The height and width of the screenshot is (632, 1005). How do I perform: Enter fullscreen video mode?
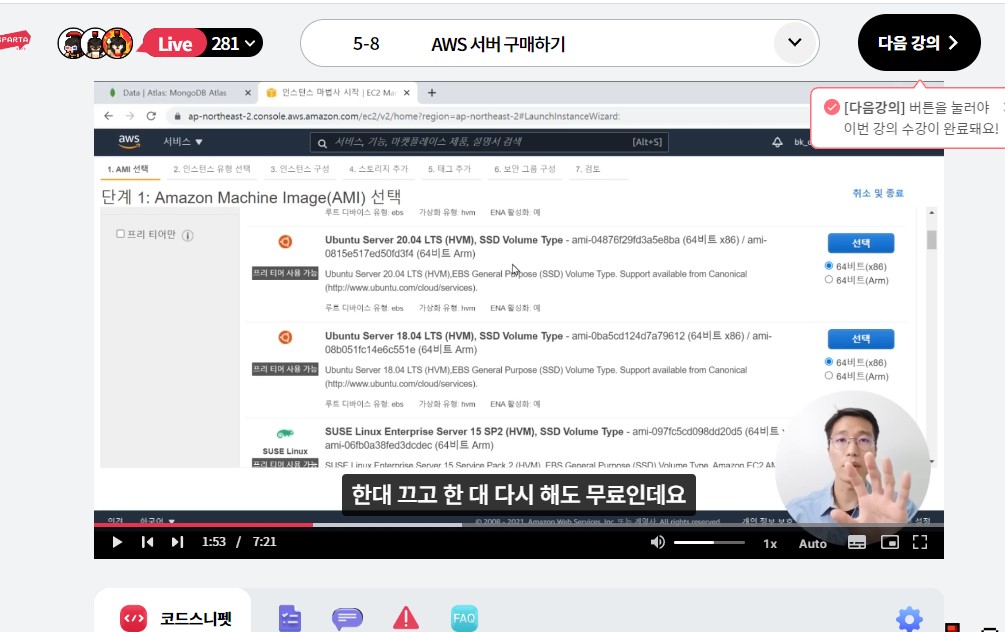[x=920, y=542]
